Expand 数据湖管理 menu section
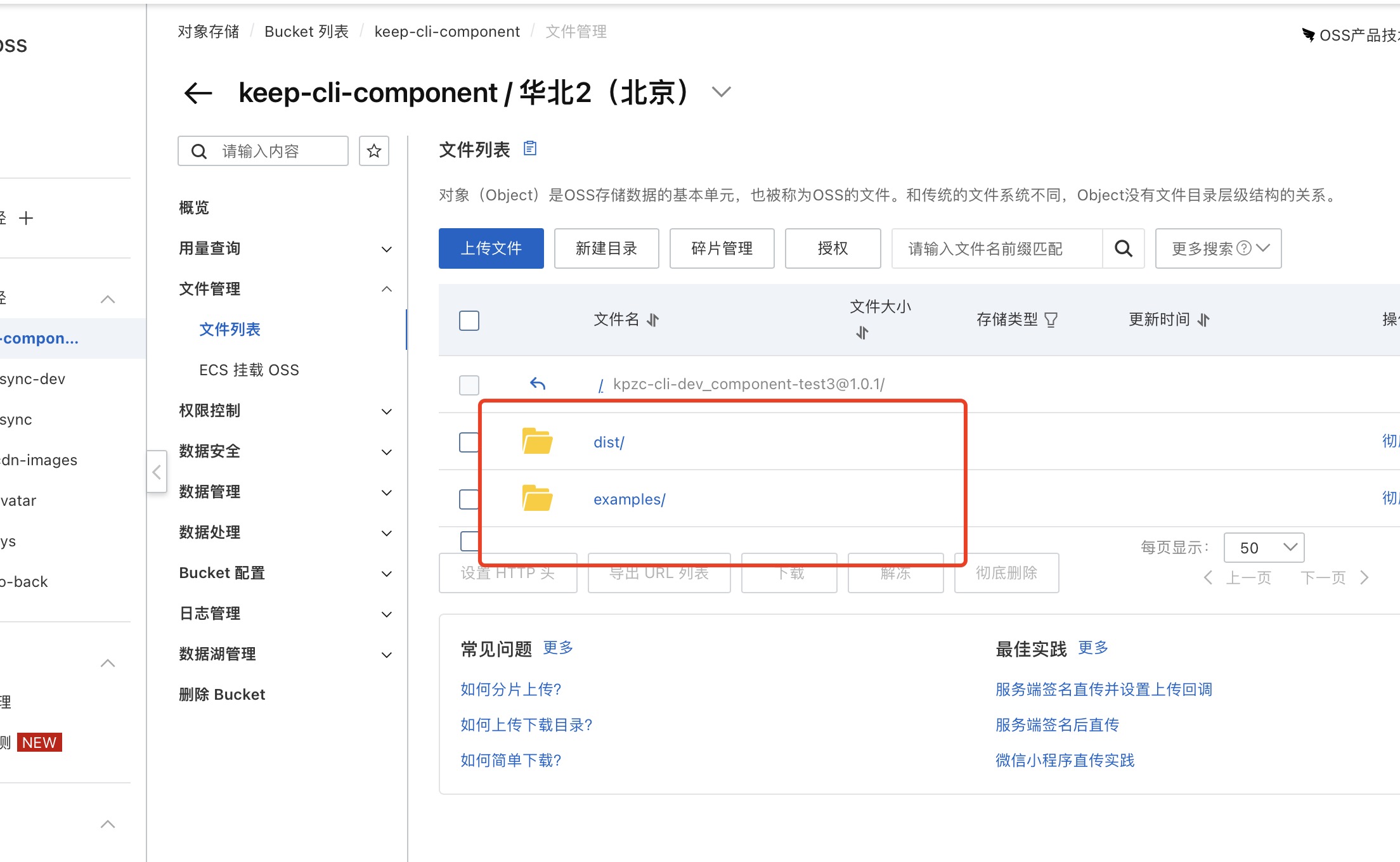Viewport: 1400px width, 862px height. tap(386, 655)
